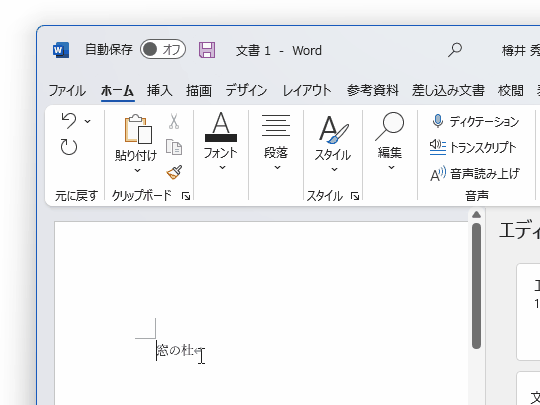Toggle the 自動保存 AutoSave switch

(163, 50)
